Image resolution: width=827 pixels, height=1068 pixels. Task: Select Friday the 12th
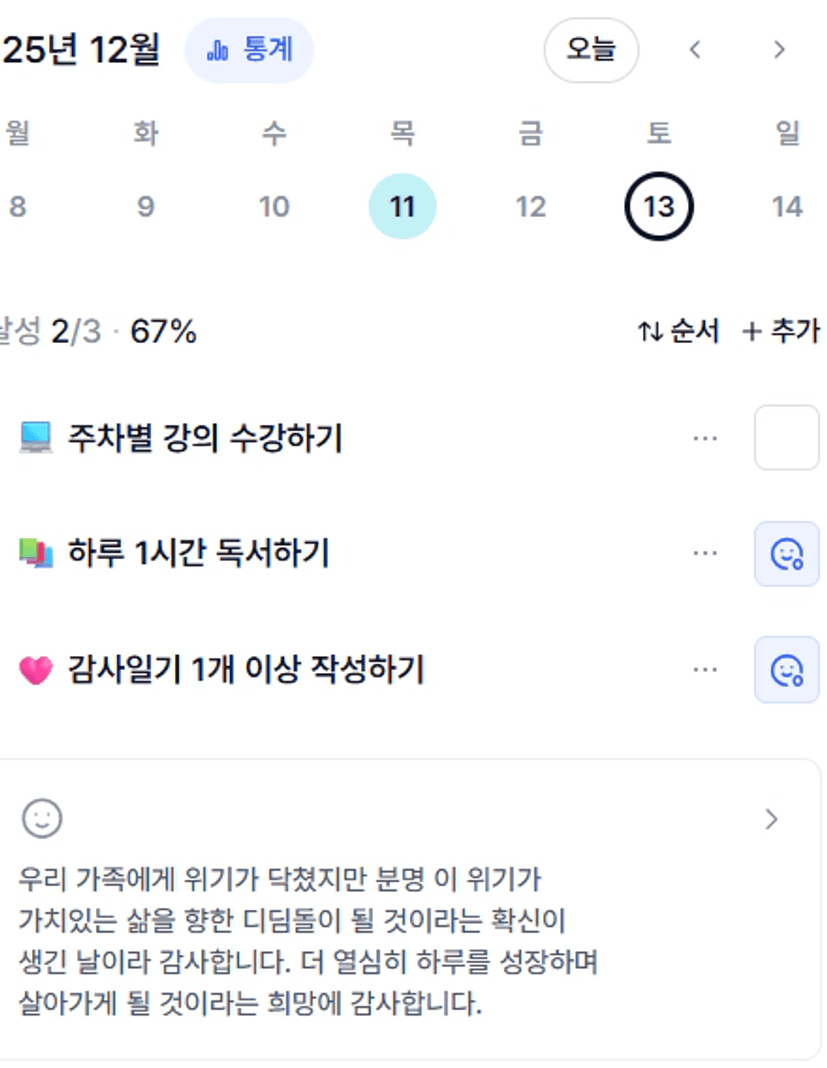tap(530, 207)
